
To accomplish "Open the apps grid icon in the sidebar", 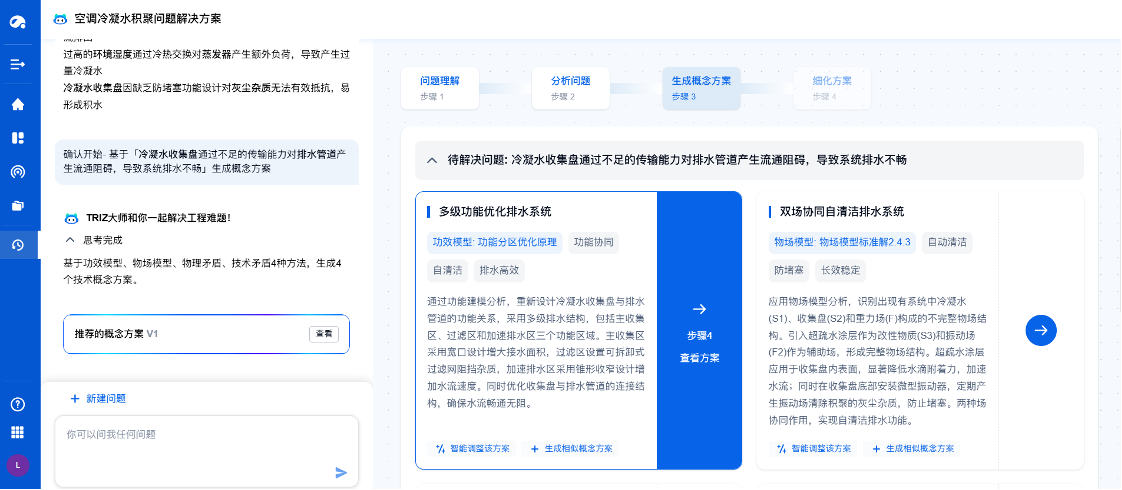I will pos(18,432).
